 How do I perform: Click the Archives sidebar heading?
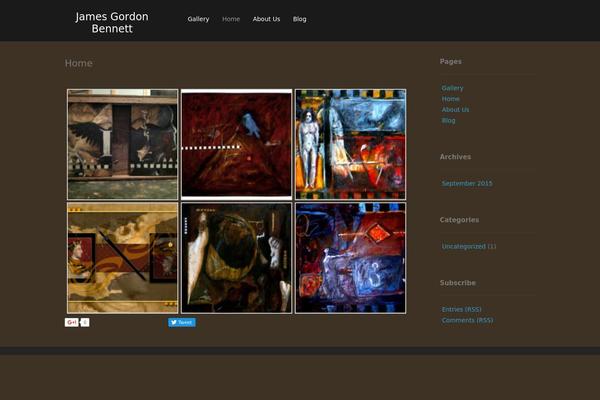[x=455, y=157]
